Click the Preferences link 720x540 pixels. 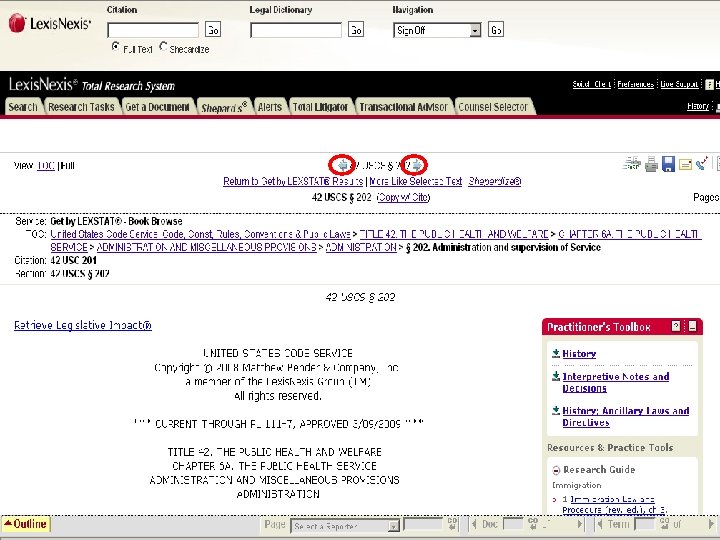(x=636, y=84)
